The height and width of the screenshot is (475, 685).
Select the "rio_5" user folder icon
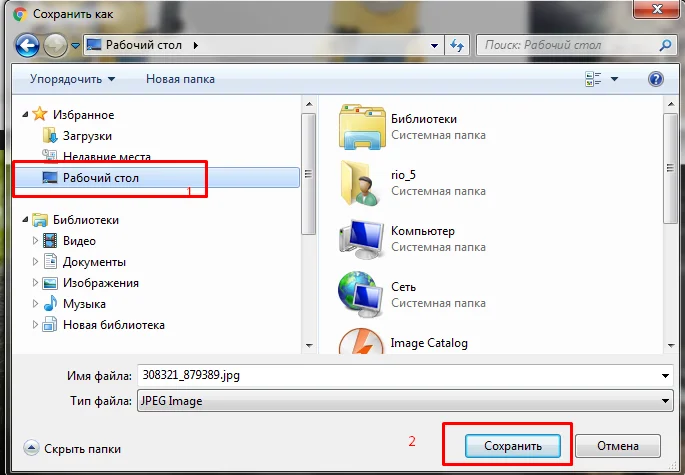pyautogui.click(x=361, y=183)
